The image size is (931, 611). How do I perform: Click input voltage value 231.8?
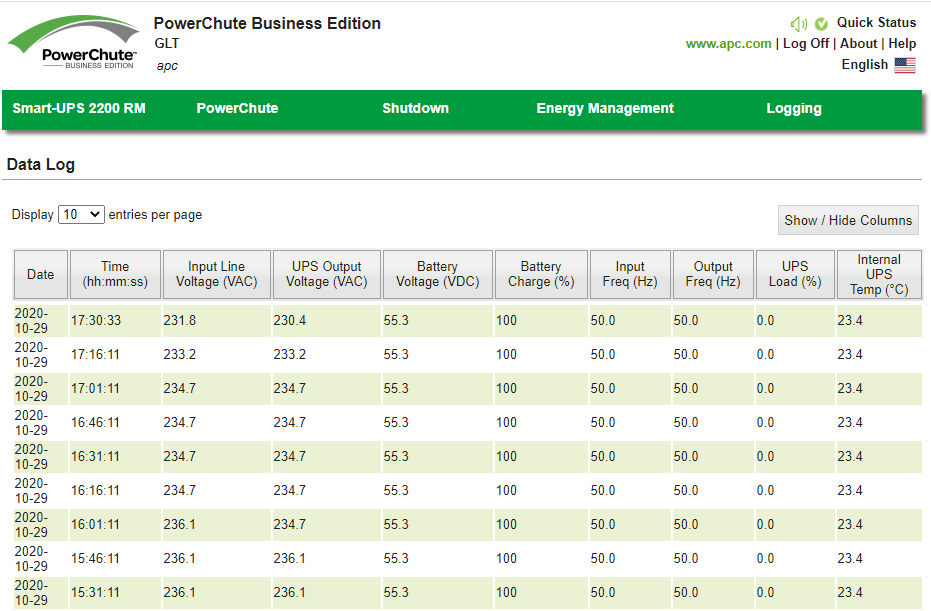point(180,321)
